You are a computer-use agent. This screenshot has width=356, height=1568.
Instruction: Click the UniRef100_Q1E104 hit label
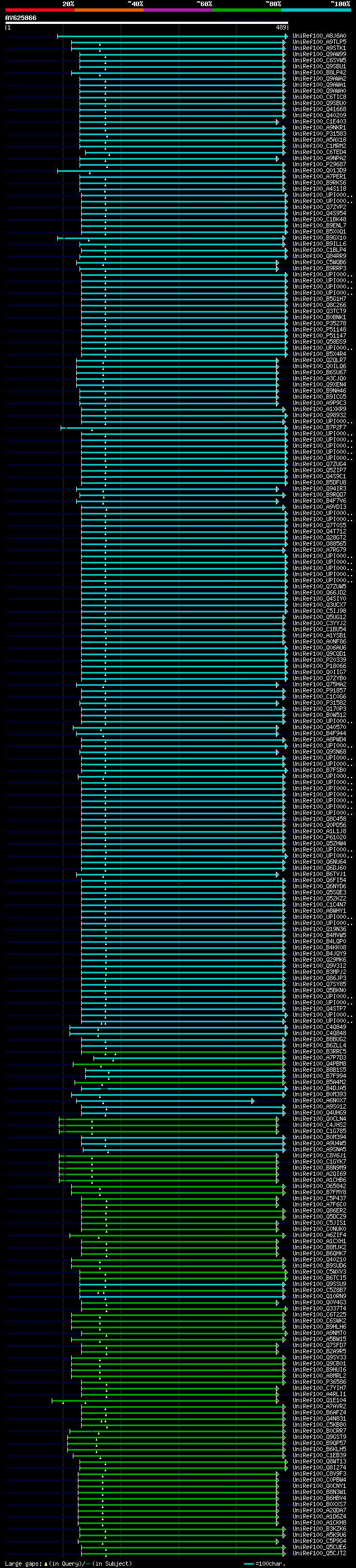click(x=319, y=1401)
